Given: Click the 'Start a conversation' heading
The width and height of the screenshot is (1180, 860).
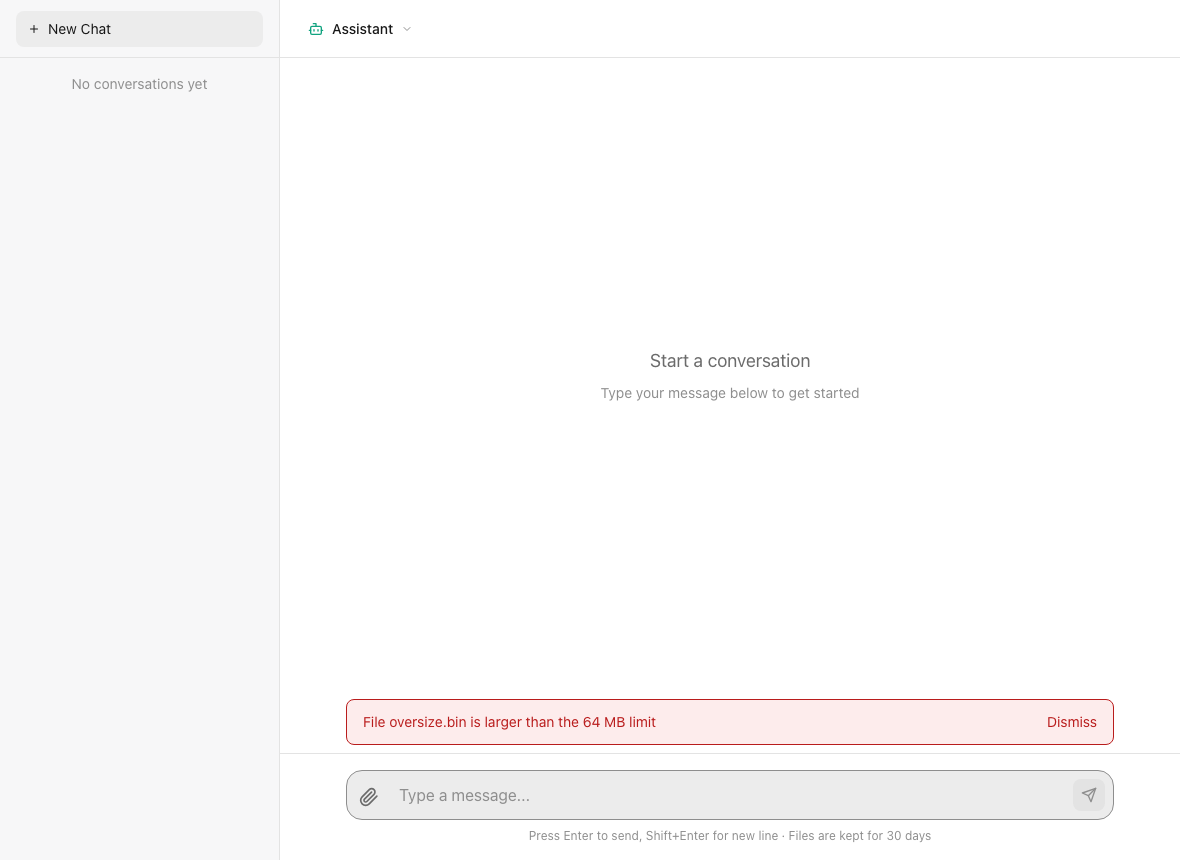Looking at the screenshot, I should 729,360.
